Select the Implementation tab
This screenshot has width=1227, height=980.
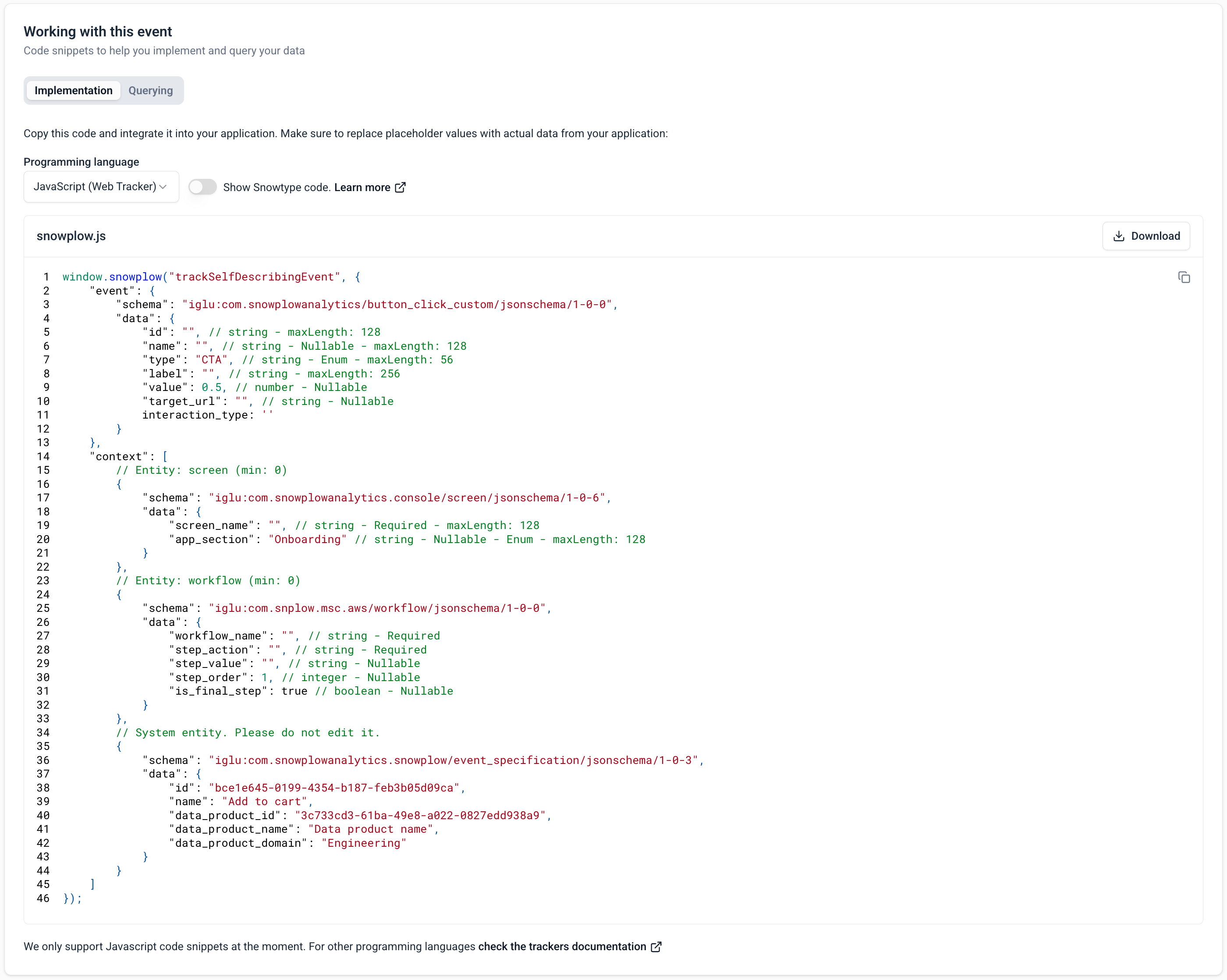click(74, 90)
